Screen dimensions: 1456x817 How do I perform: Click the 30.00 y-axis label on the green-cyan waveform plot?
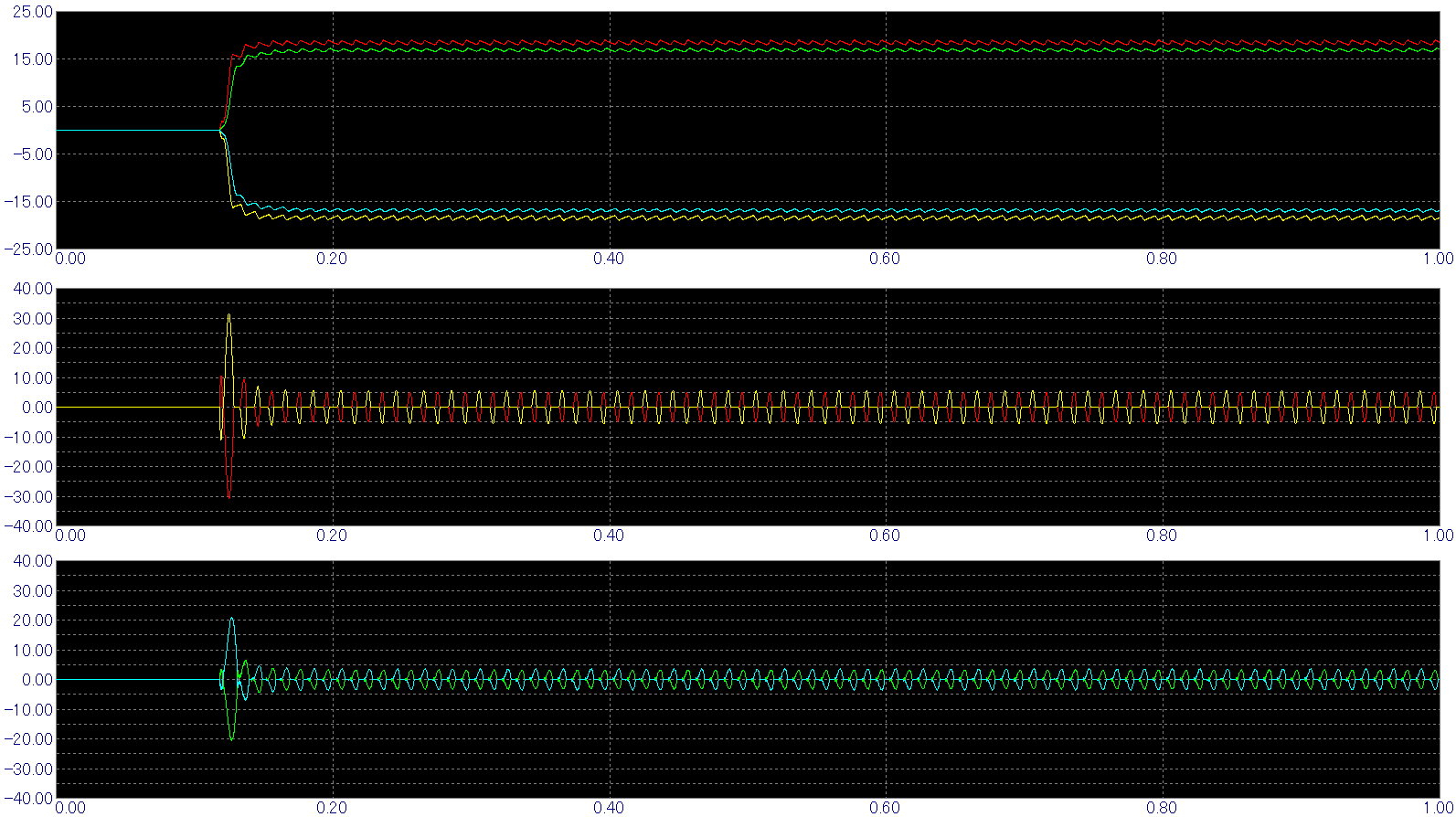point(34,591)
